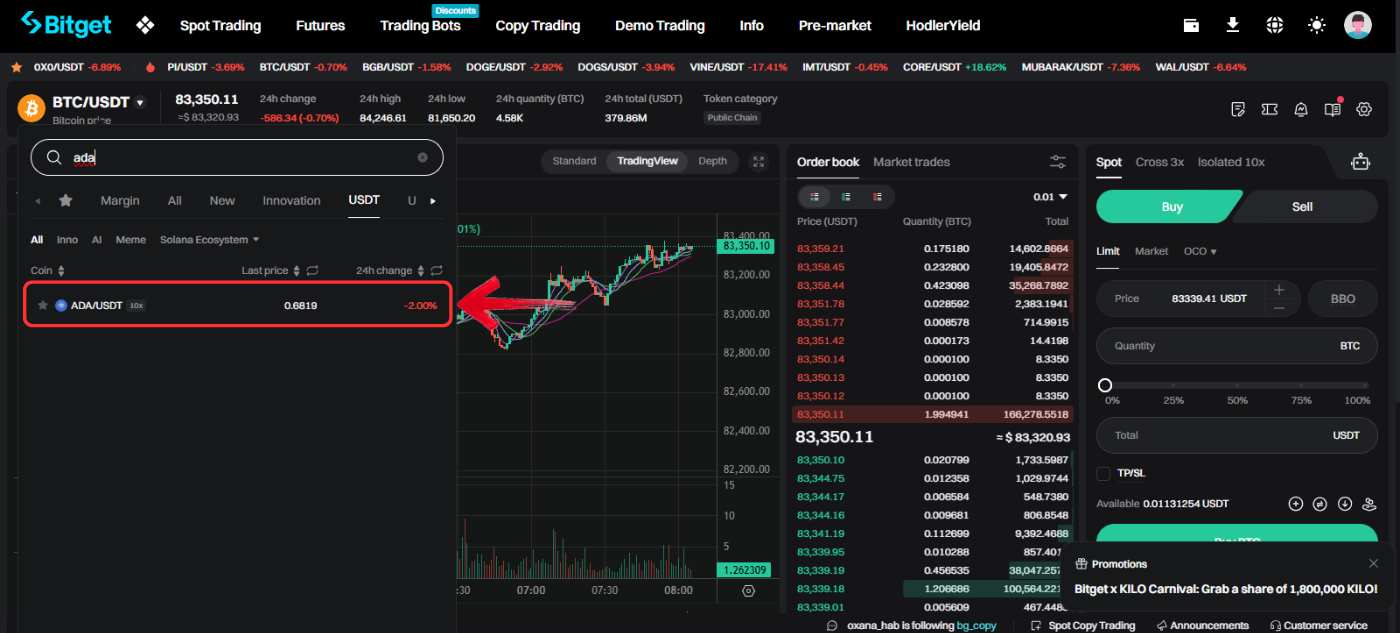Open the Solana Ecosystem dropdown

[209, 239]
